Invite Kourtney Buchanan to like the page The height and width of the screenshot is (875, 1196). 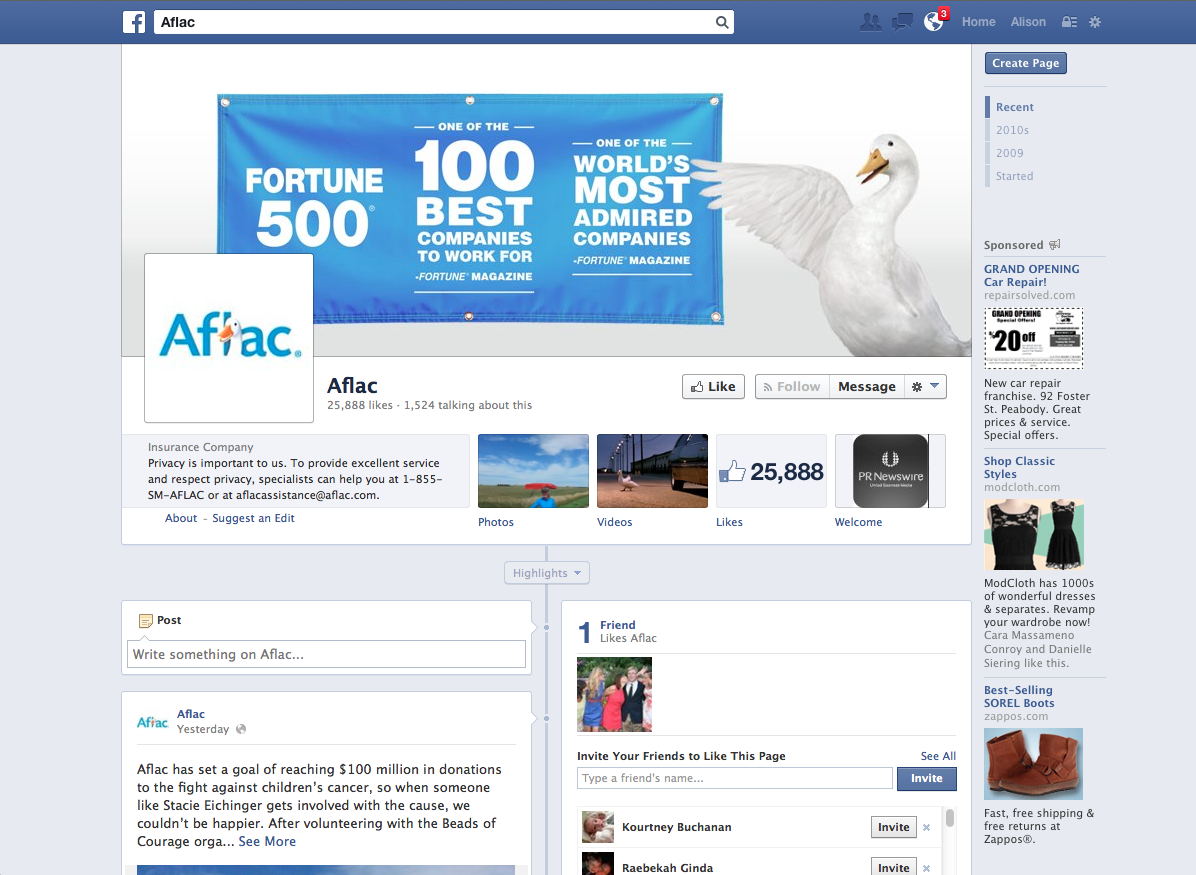point(893,827)
